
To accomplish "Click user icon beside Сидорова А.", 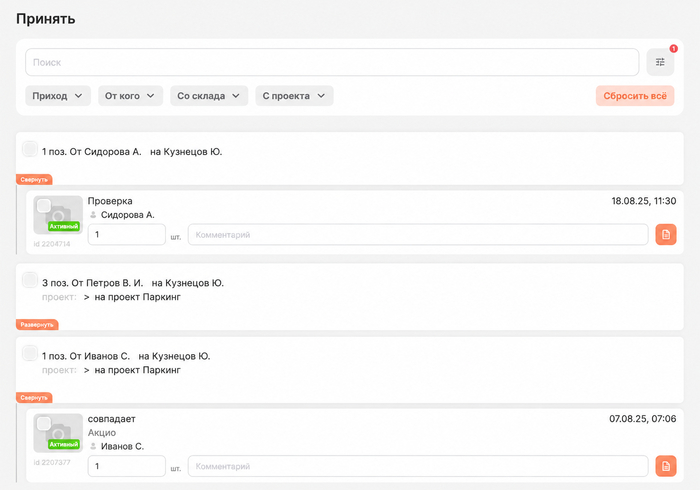I will pyautogui.click(x=93, y=215).
